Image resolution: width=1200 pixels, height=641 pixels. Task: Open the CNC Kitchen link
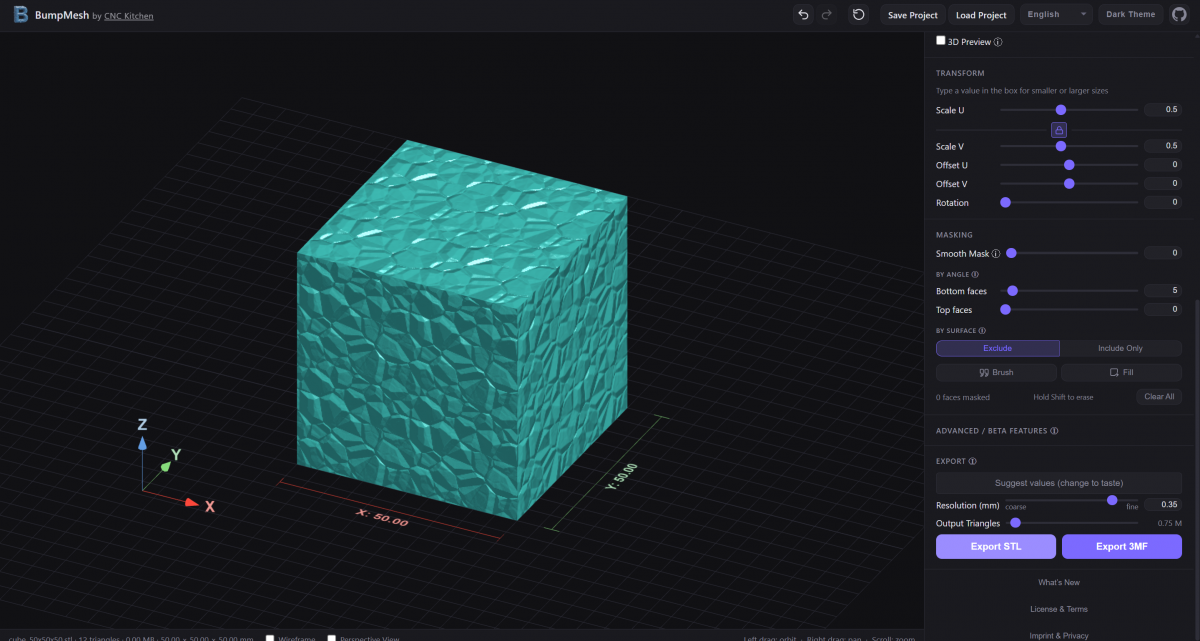[129, 16]
